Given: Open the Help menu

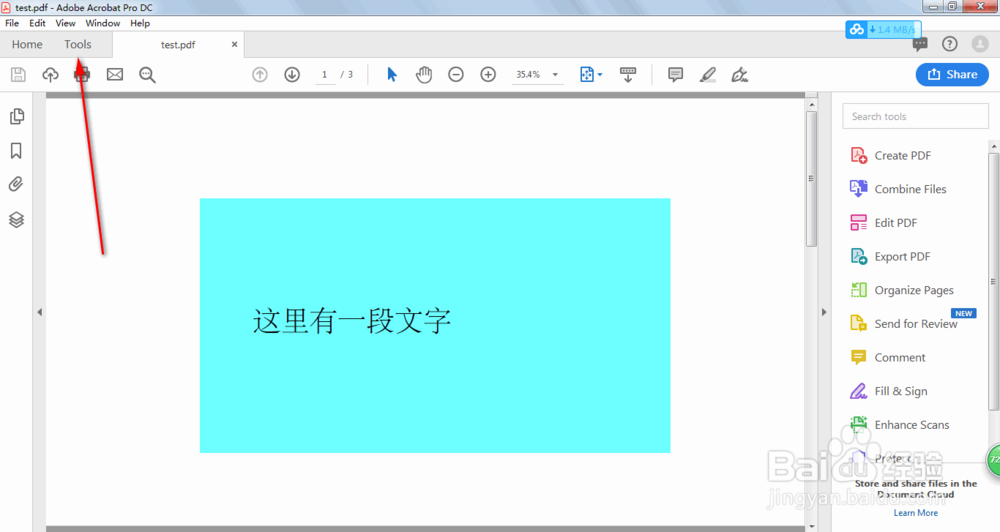Looking at the screenshot, I should click(140, 23).
